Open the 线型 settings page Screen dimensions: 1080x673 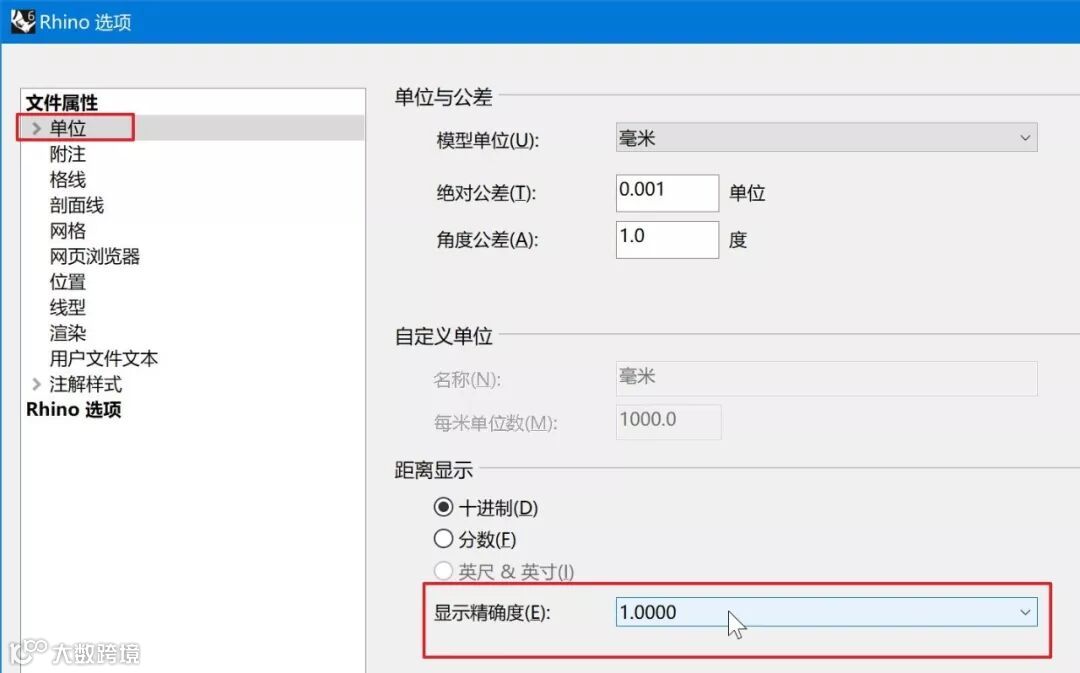tap(68, 307)
